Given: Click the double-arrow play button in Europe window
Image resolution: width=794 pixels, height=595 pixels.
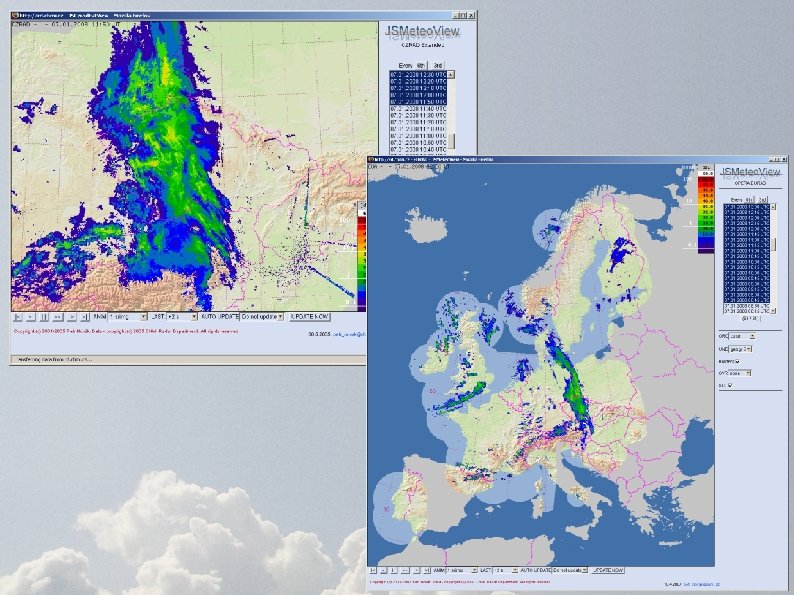Looking at the screenshot, I should (x=405, y=570).
